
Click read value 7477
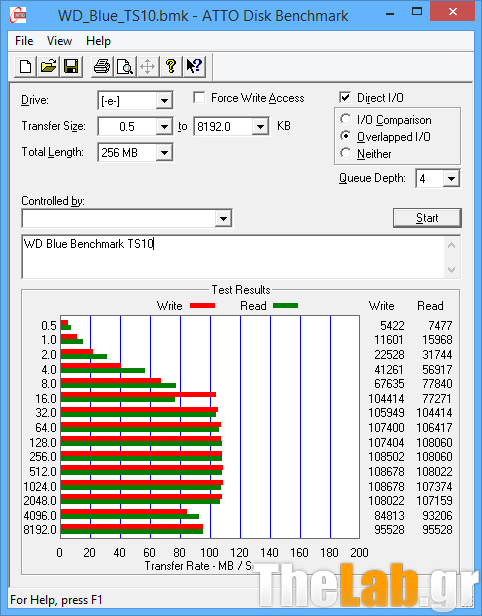(x=440, y=326)
